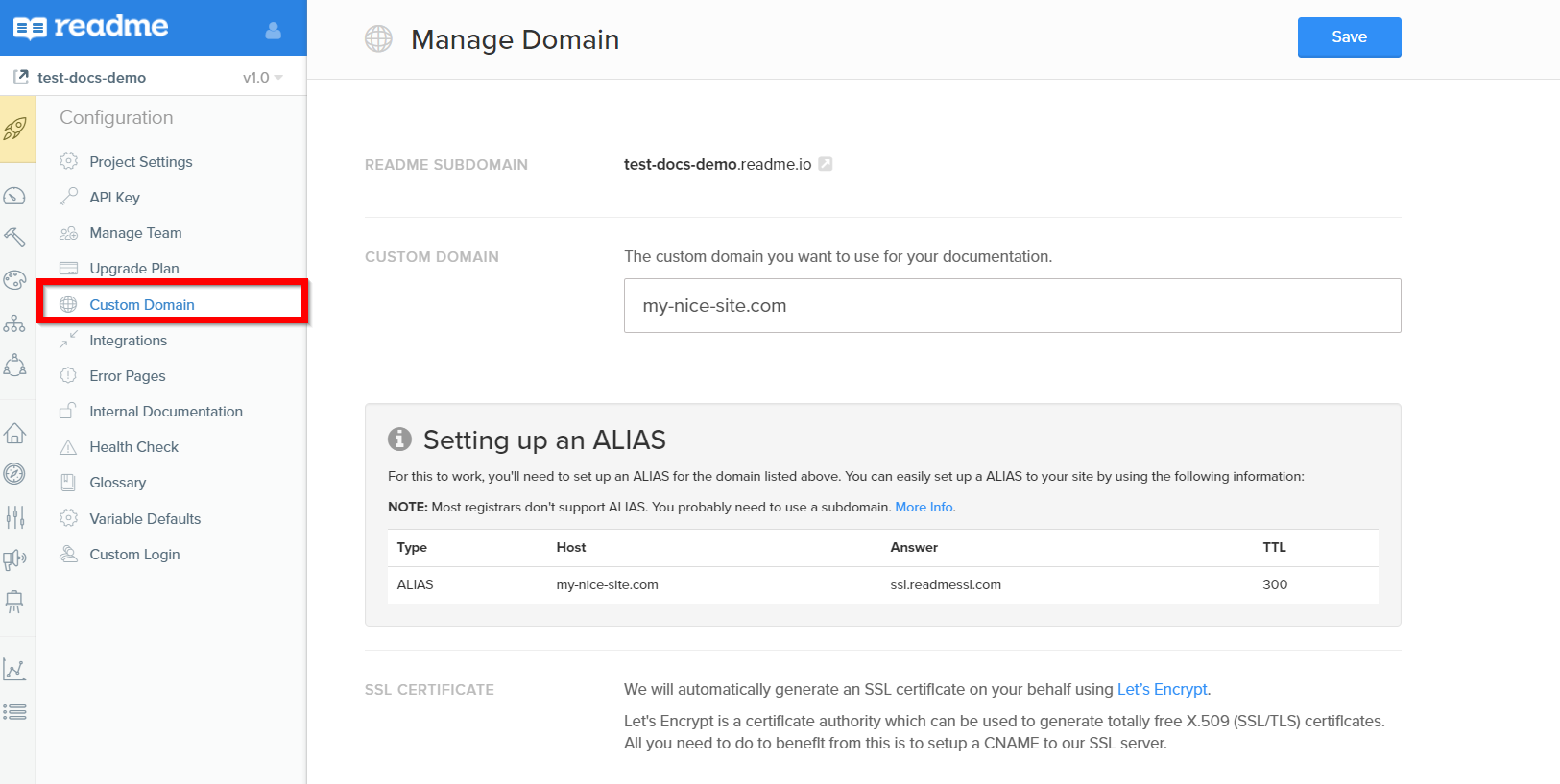Go to Manage Team page

point(135,232)
